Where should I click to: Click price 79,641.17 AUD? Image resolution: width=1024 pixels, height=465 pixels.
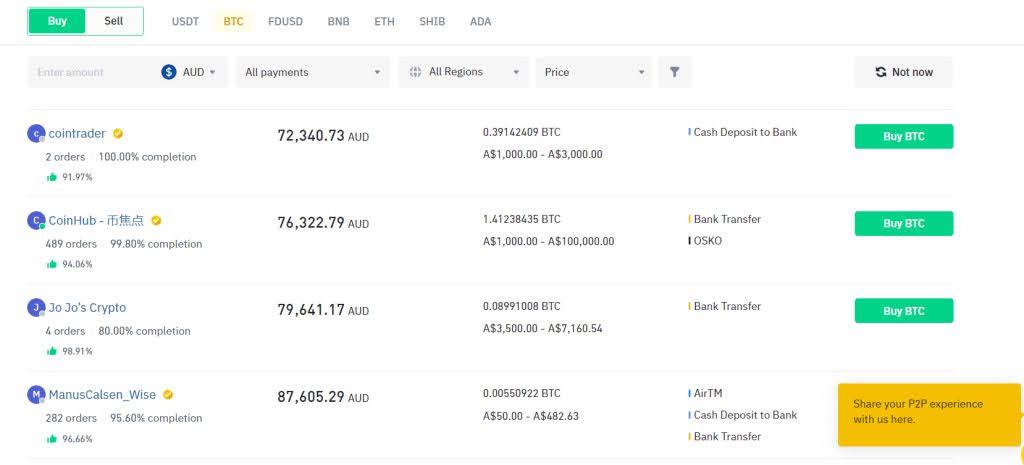pos(323,310)
